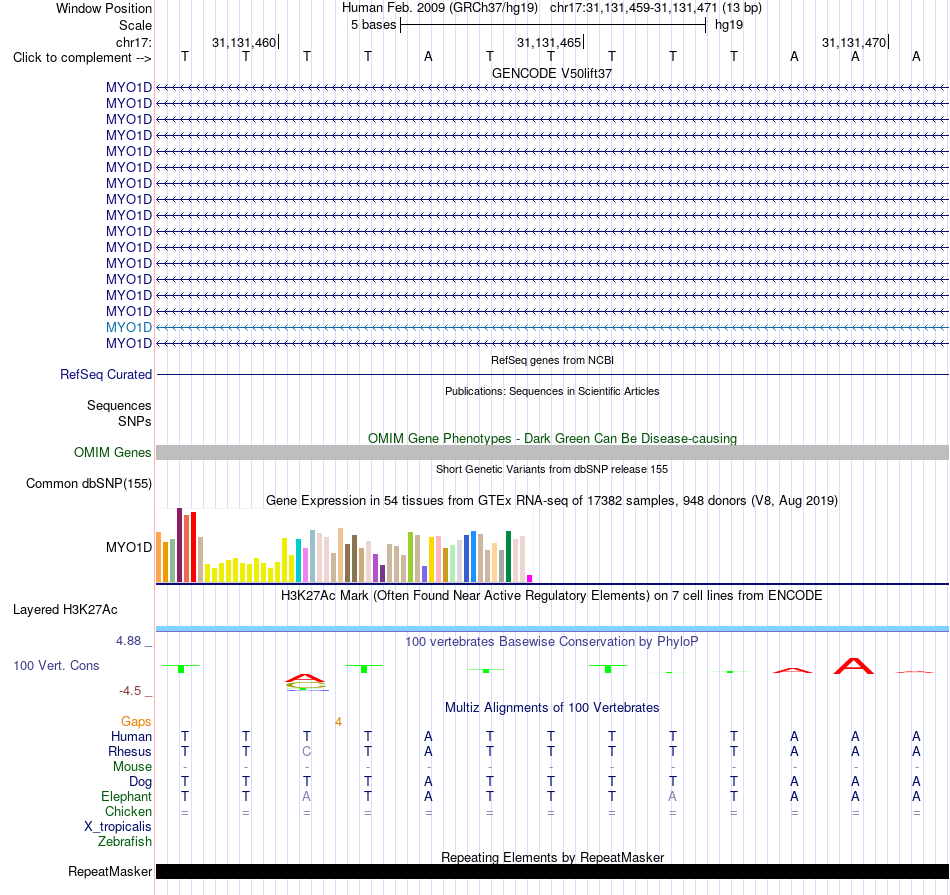Click the GTEx Gene Expression track title
950x895 pixels.
coord(552,501)
